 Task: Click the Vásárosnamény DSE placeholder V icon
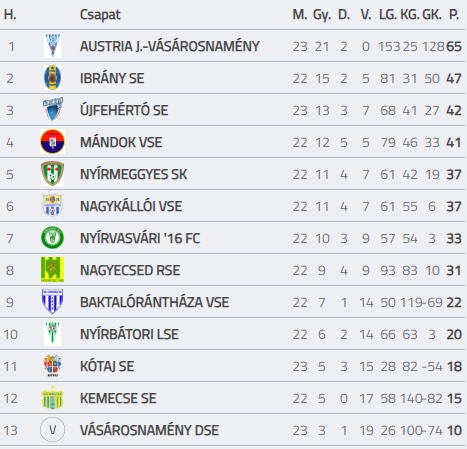(52, 430)
